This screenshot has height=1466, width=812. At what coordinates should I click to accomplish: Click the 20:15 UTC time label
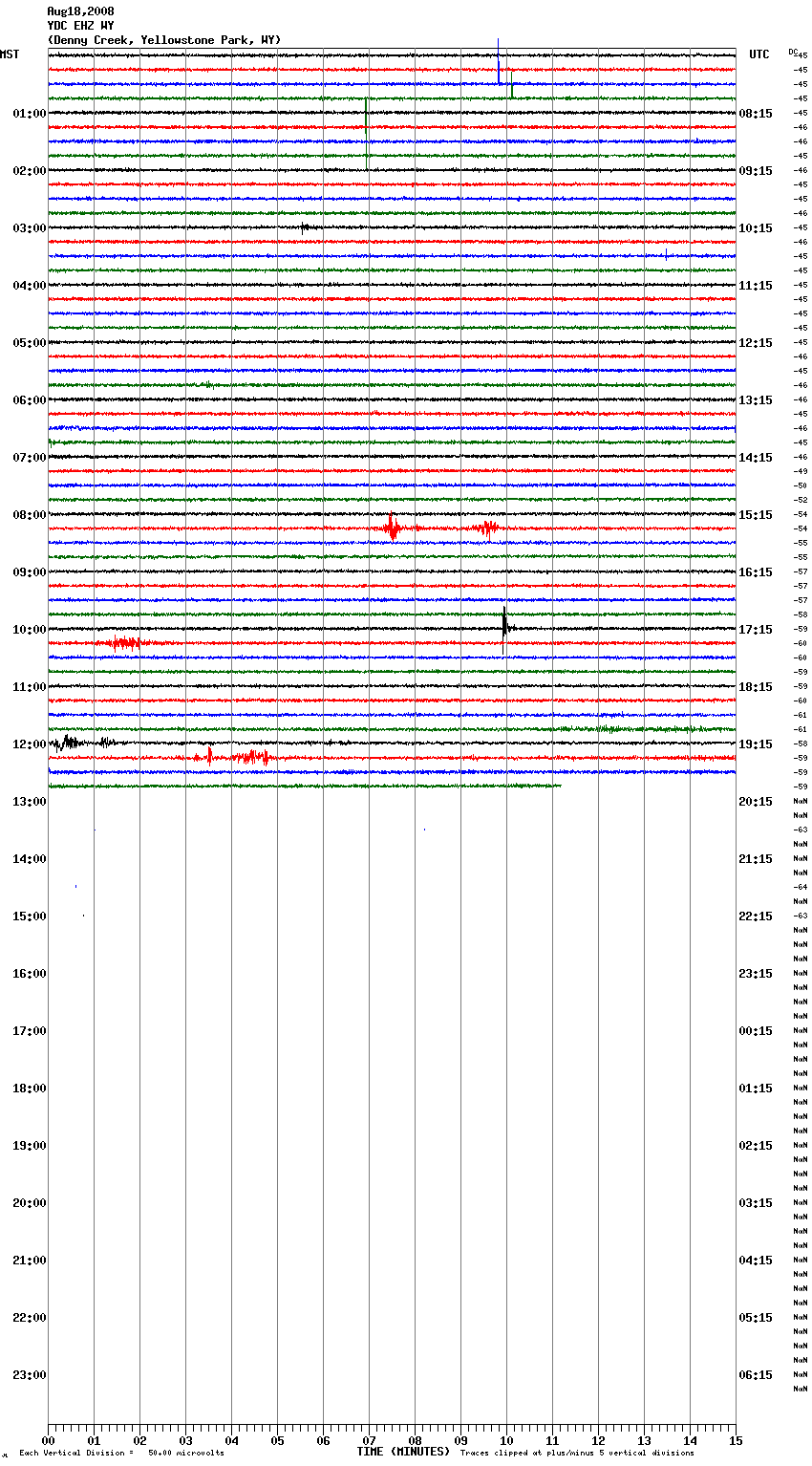click(756, 802)
